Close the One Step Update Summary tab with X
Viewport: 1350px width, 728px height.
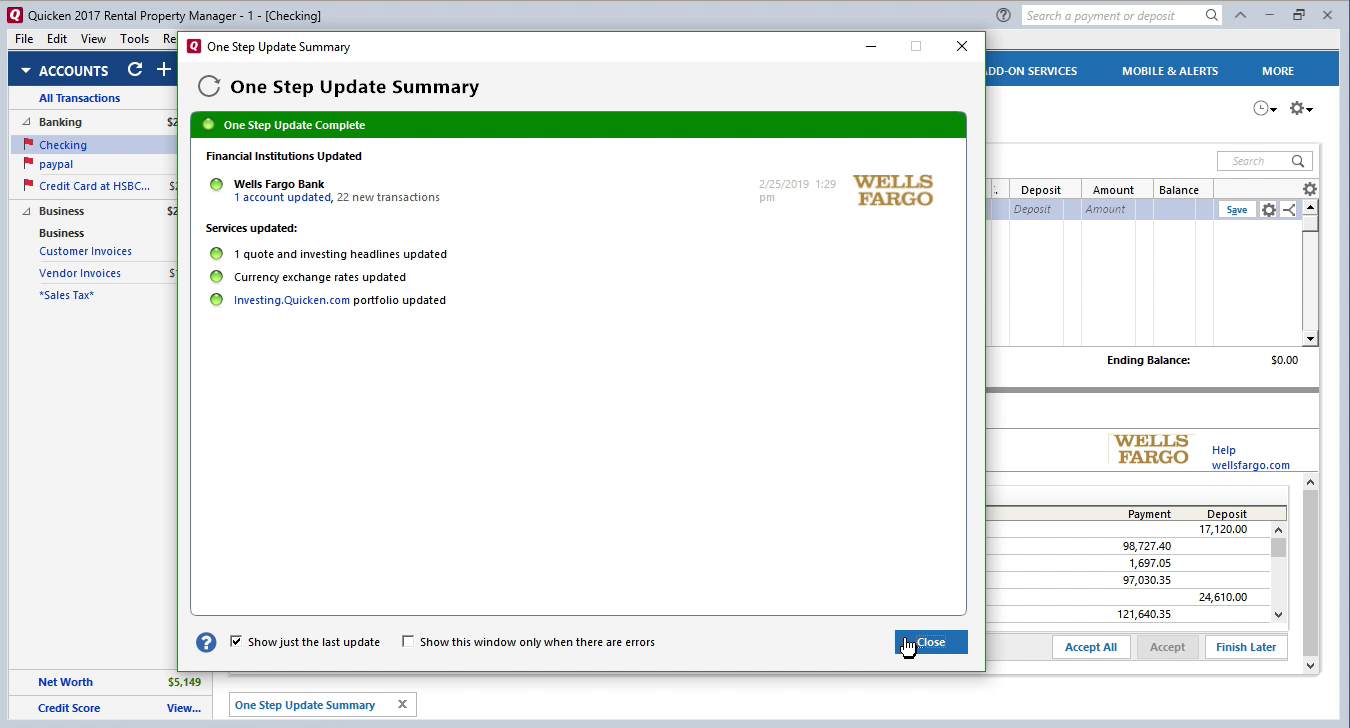pos(402,705)
